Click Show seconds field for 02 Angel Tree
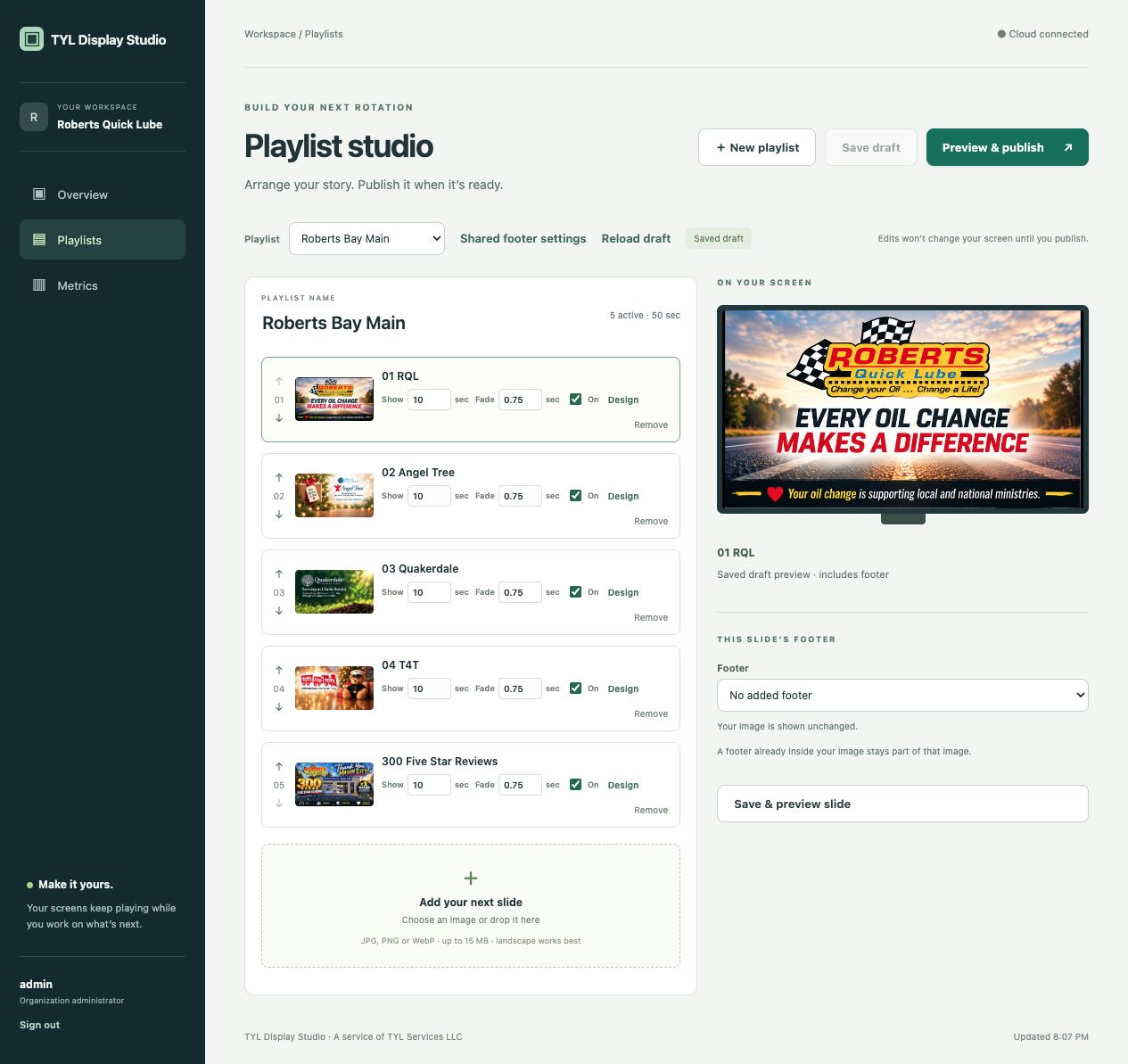Viewport: 1128px width, 1064px height. click(429, 496)
